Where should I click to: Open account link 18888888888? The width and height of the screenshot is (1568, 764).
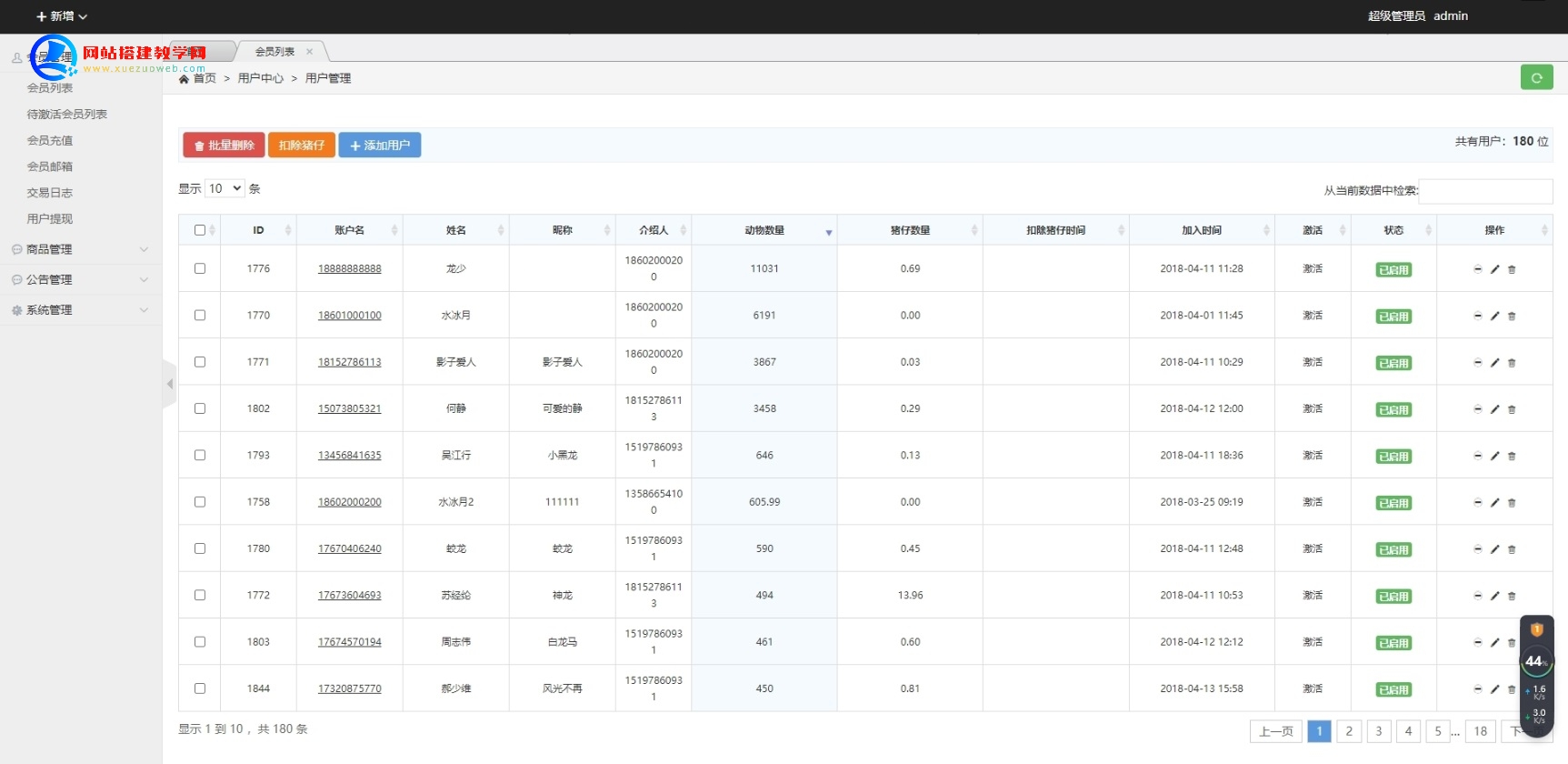[x=349, y=269]
